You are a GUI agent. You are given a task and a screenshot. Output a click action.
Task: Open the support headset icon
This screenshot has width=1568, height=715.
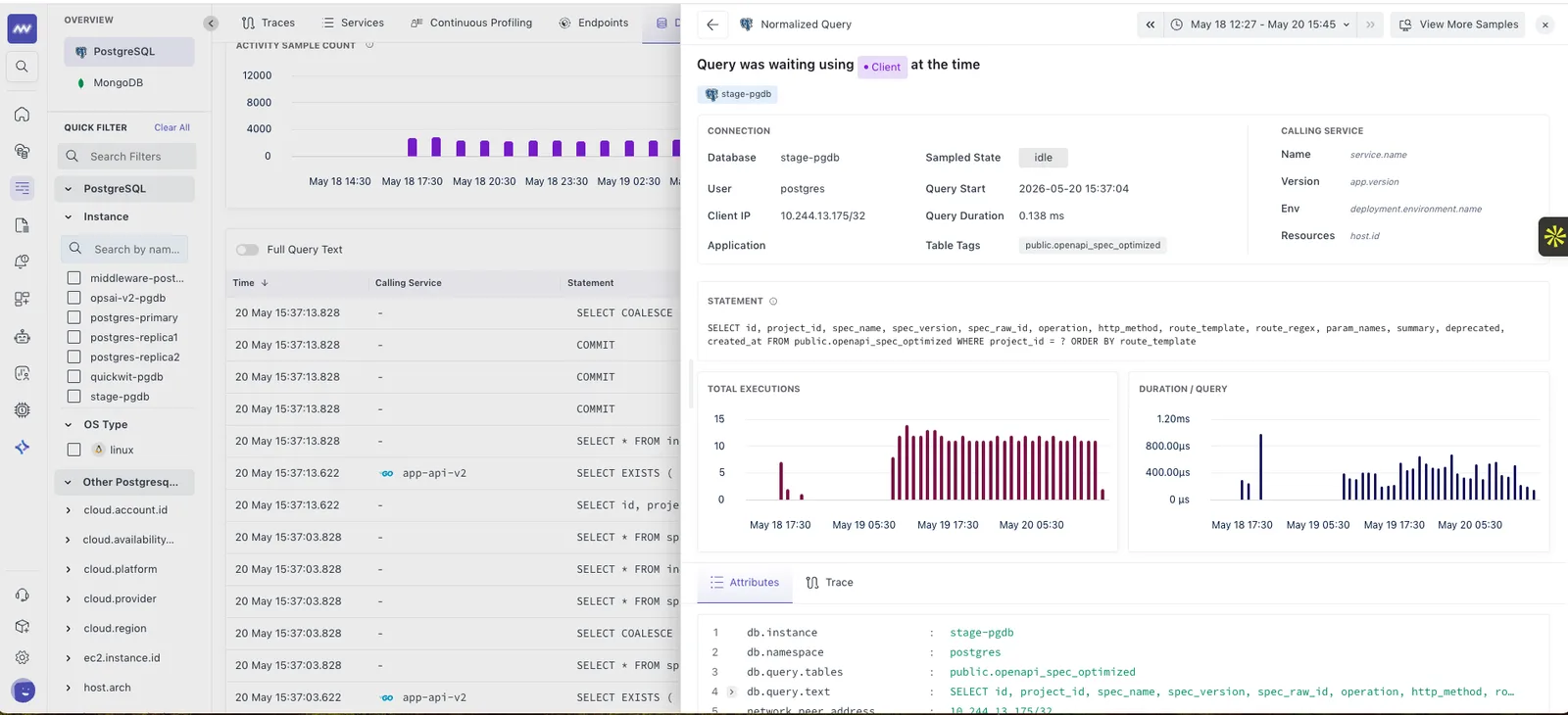[22, 595]
